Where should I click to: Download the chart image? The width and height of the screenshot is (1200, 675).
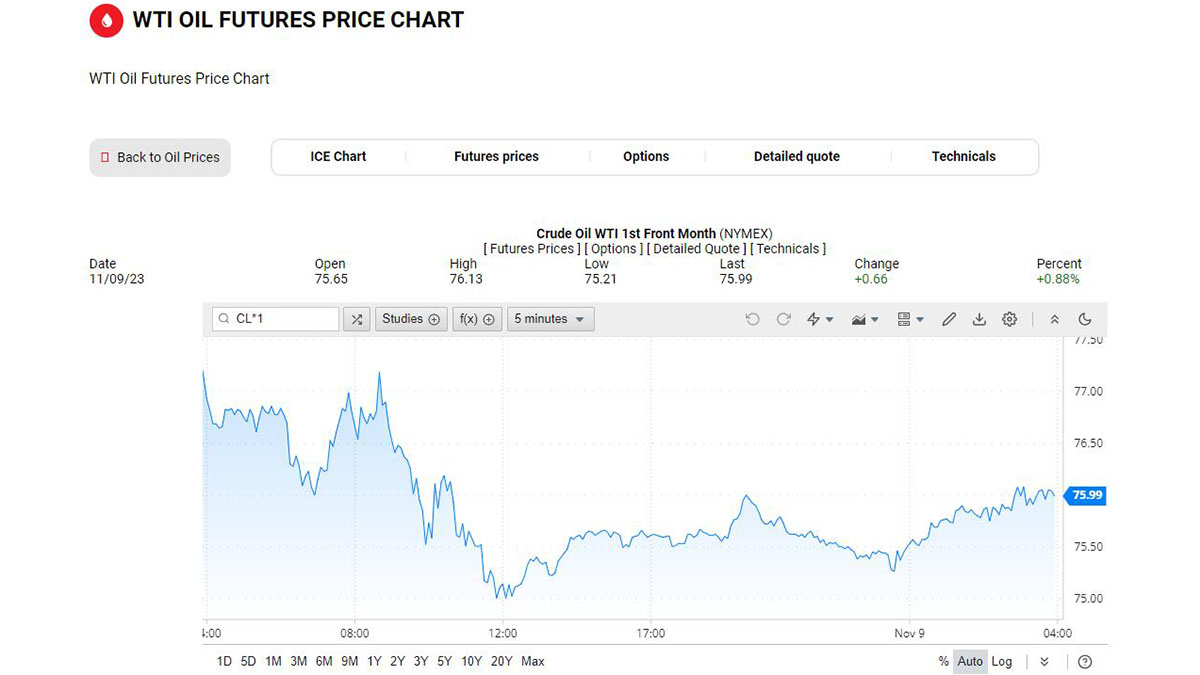click(x=980, y=319)
